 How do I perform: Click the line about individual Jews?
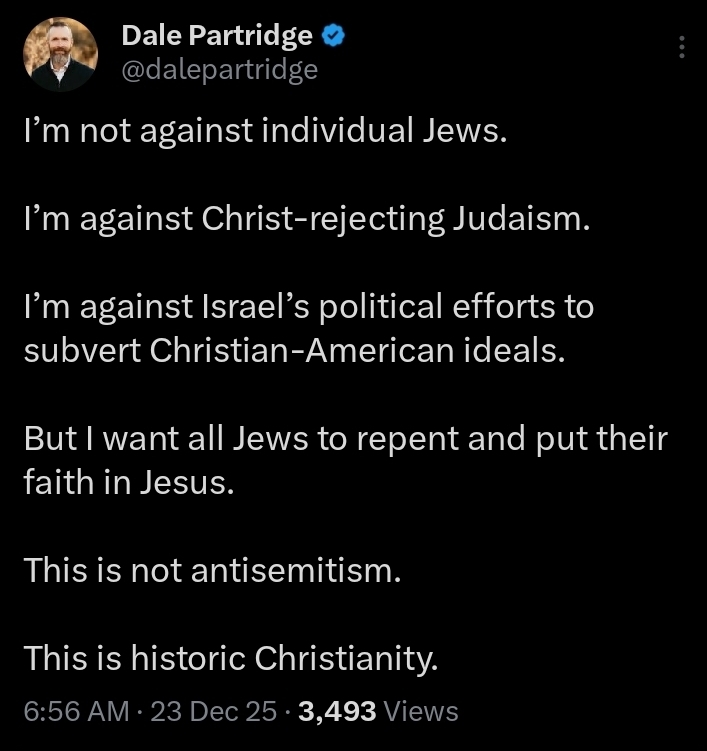266,130
